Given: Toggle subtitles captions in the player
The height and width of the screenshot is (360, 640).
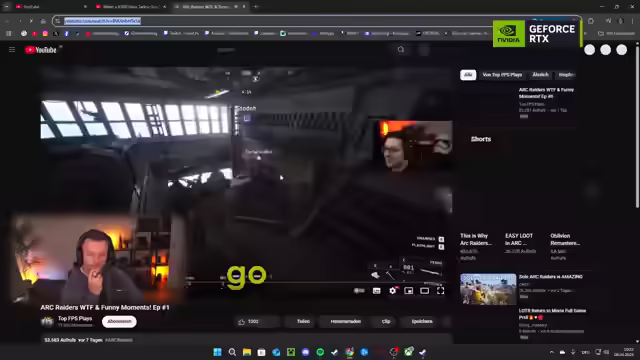Looking at the screenshot, I should pyautogui.click(x=377, y=291).
